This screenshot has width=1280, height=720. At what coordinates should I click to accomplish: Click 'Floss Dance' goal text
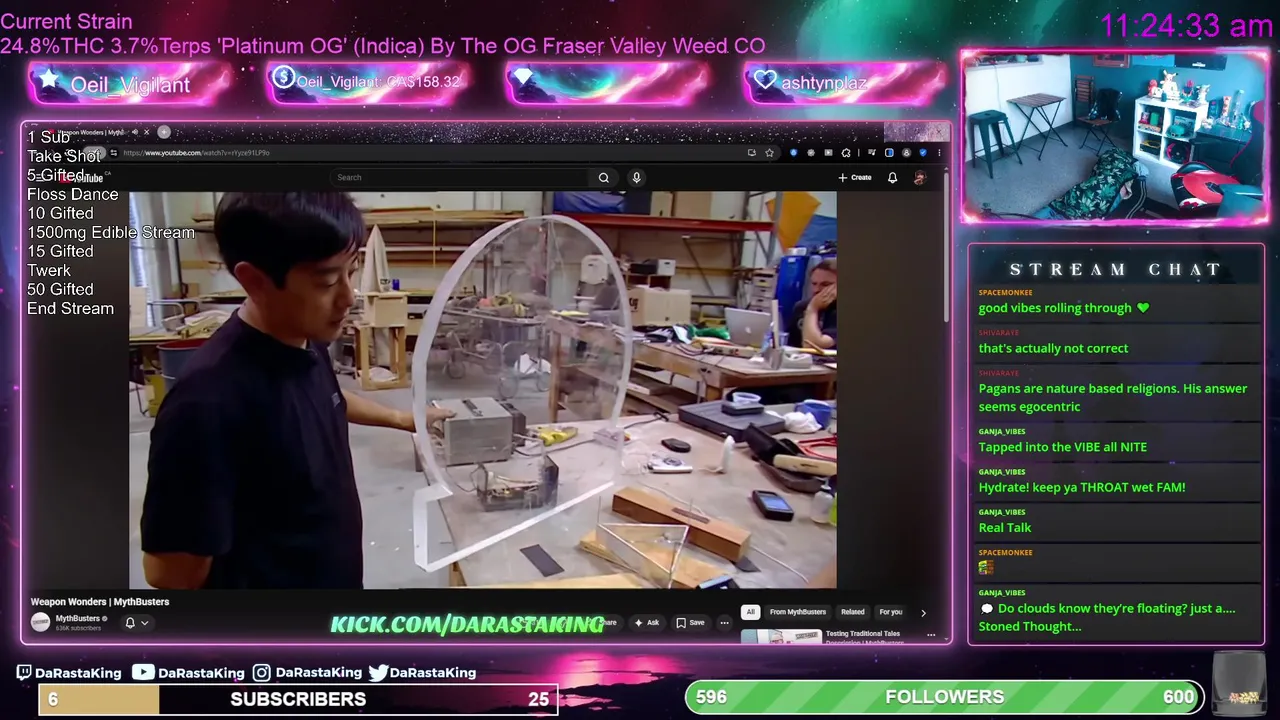click(72, 194)
